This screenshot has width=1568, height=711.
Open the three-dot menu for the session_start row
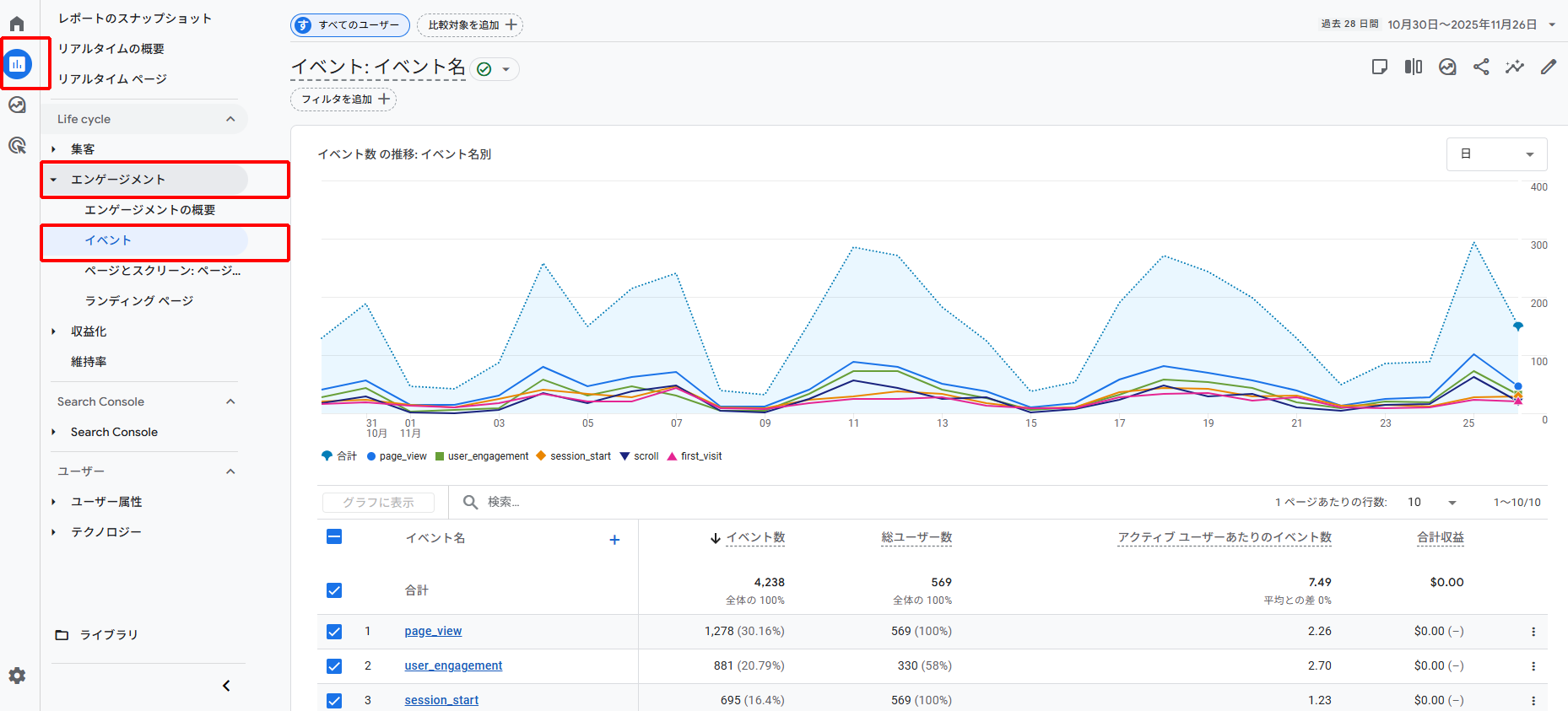pos(1533,701)
